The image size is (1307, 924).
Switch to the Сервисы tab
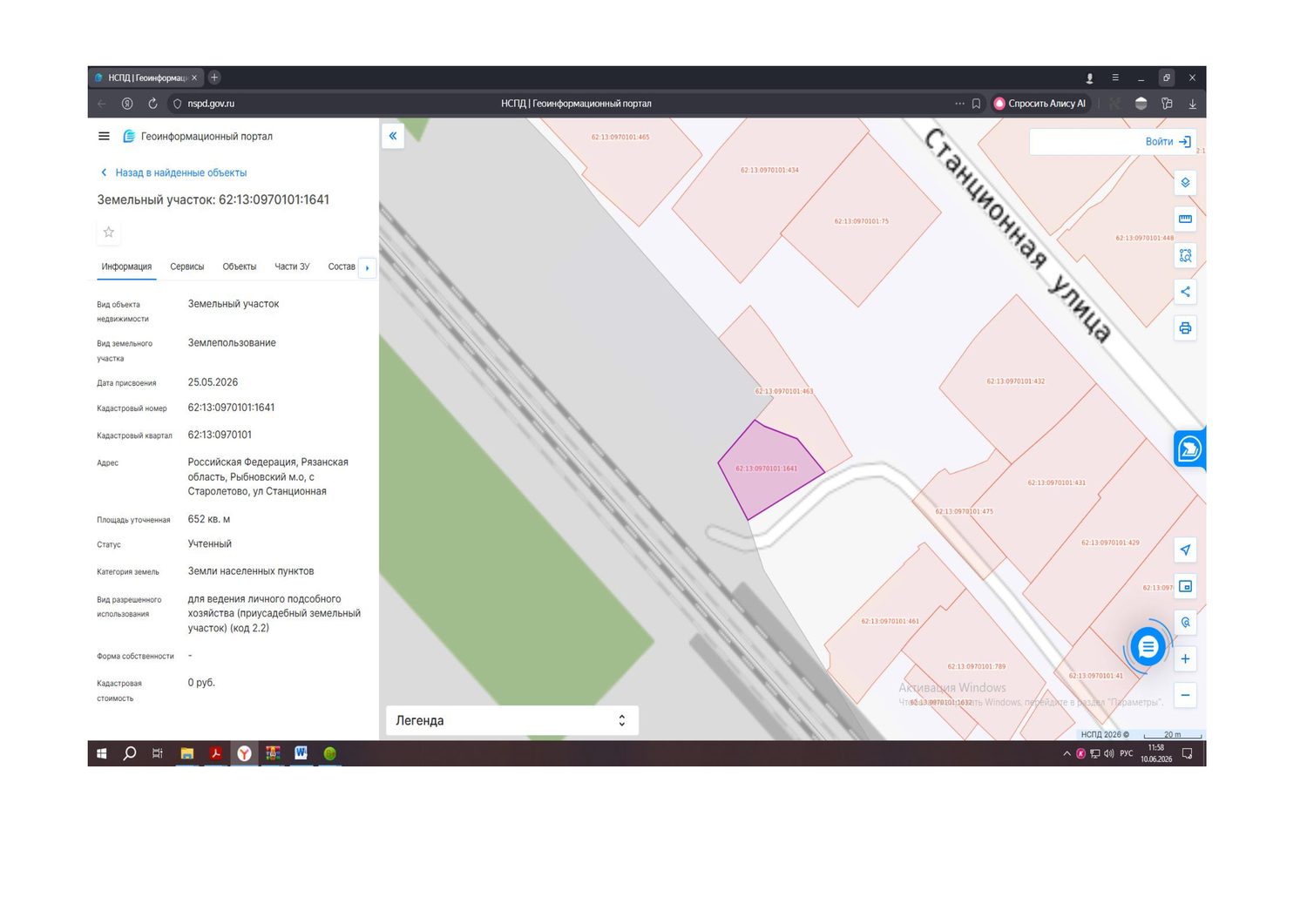tap(186, 266)
